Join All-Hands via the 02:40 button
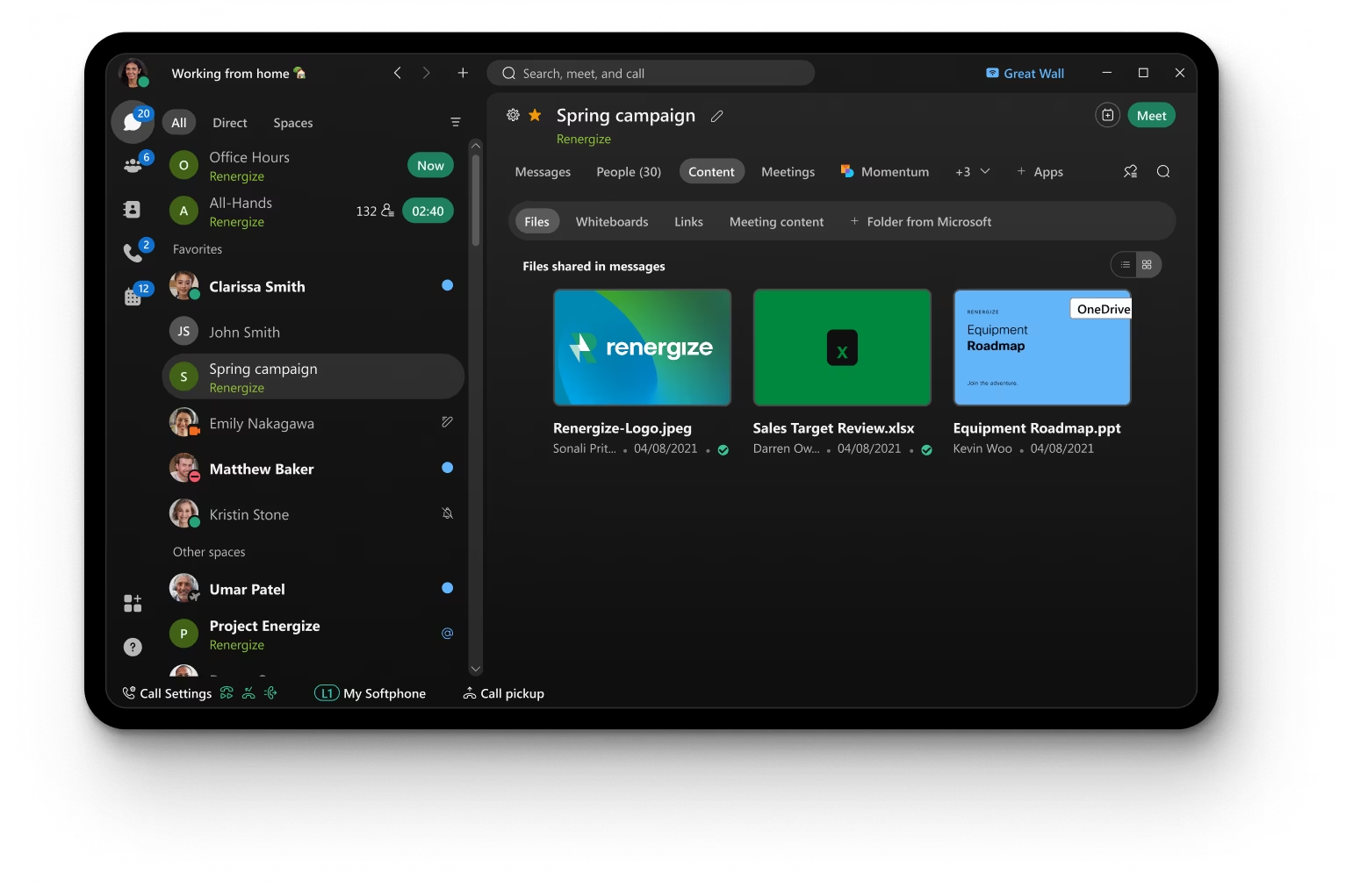 [x=428, y=211]
